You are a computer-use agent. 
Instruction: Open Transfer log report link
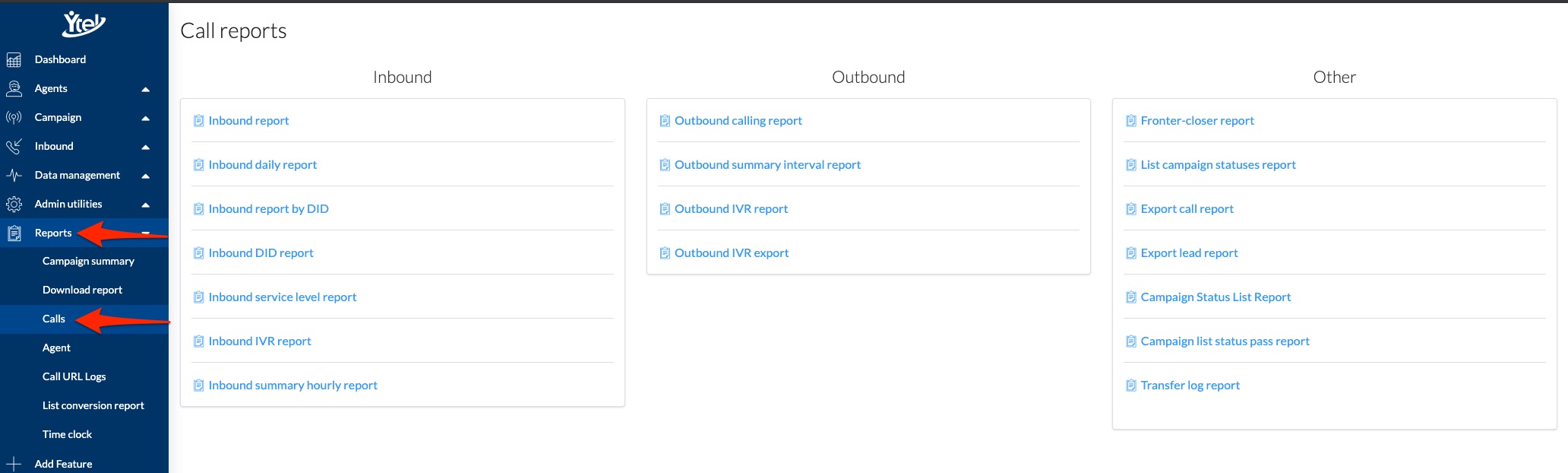pos(1190,385)
